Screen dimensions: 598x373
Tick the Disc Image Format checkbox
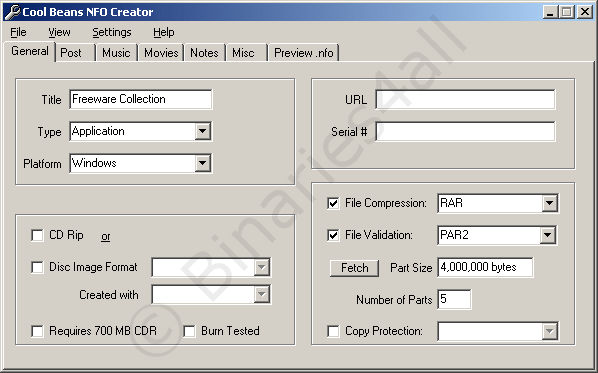coord(37,267)
